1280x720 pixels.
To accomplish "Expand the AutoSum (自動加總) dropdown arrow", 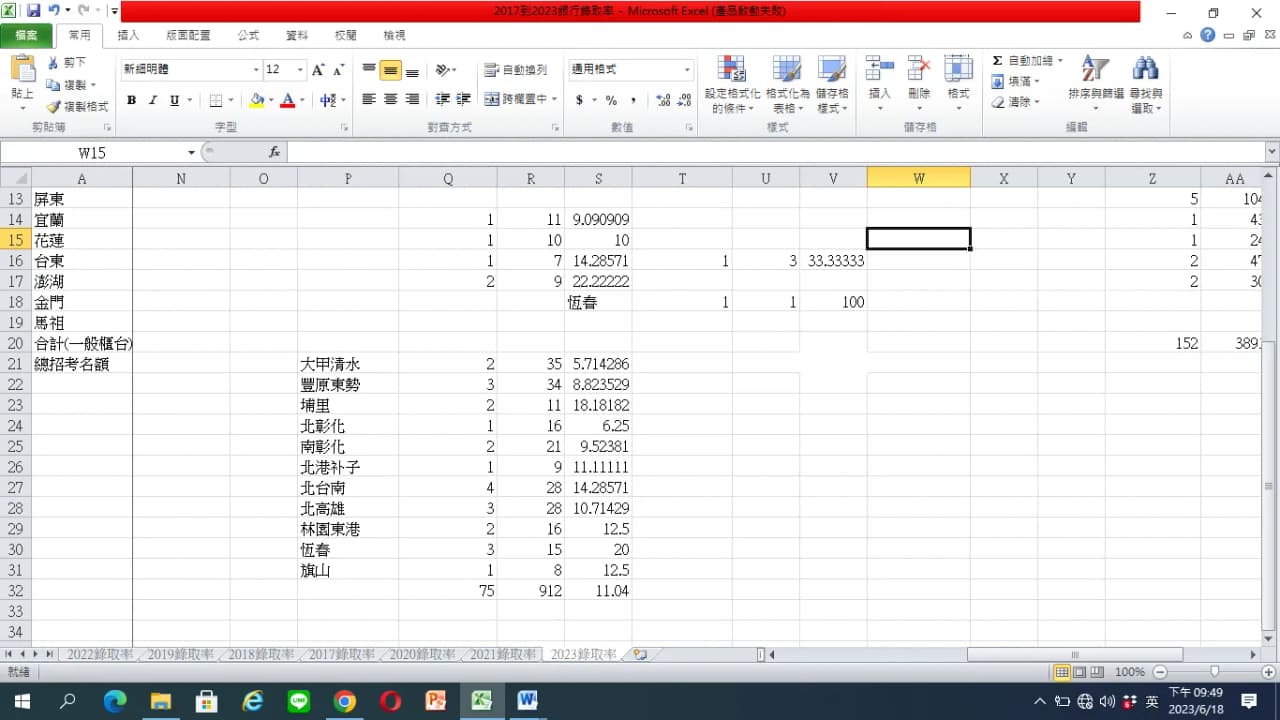I will point(1060,61).
